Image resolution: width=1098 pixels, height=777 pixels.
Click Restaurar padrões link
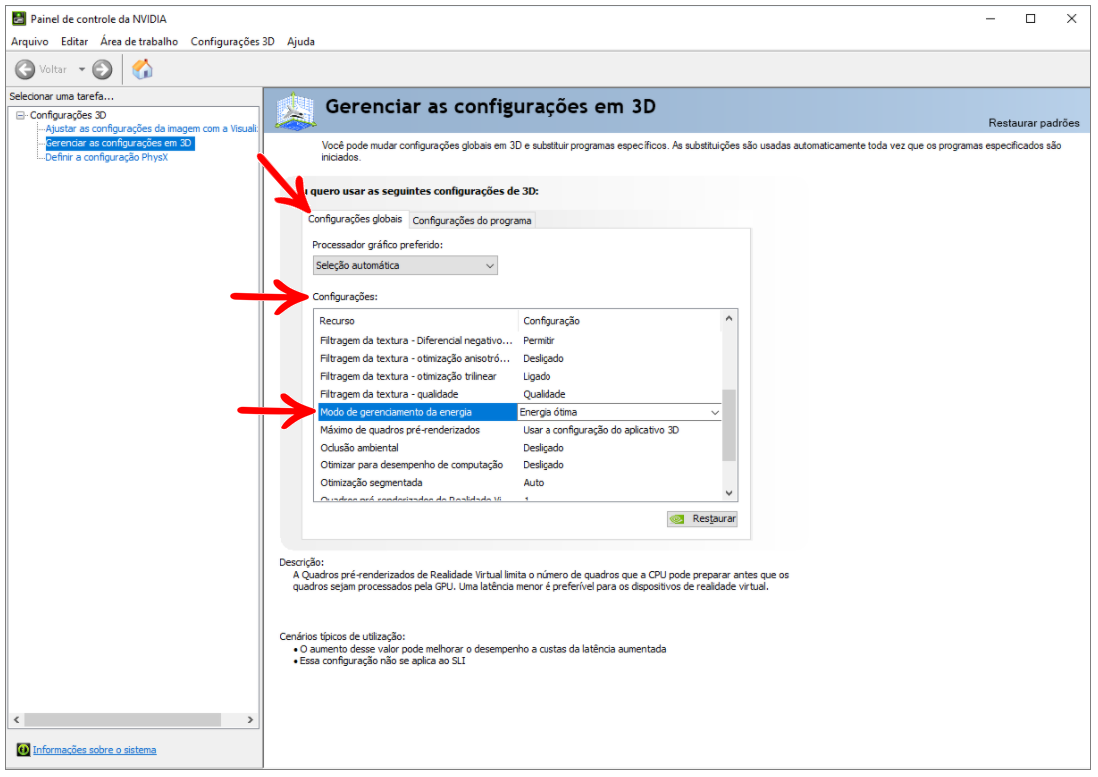coord(1034,122)
